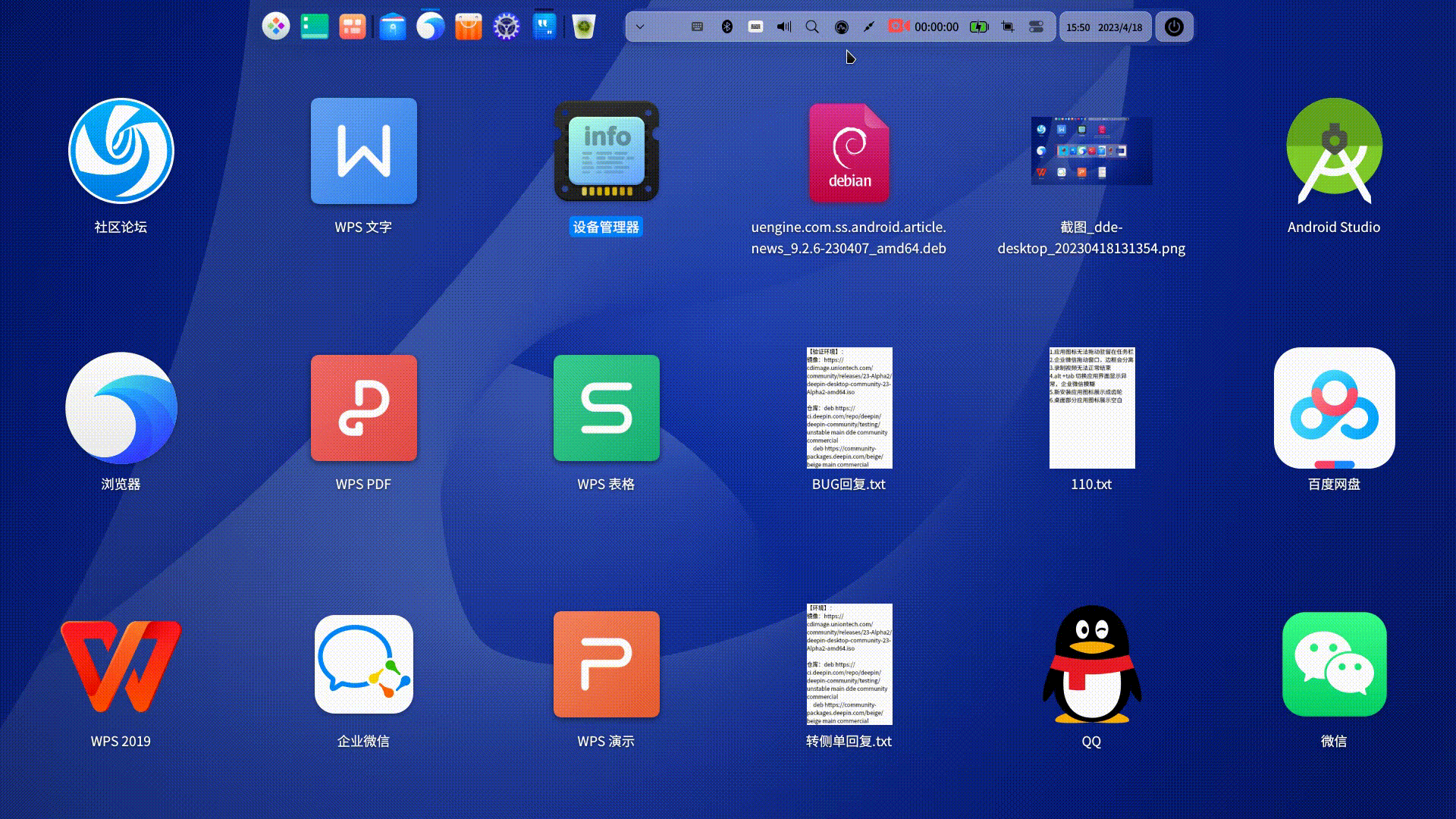Click the keyboard layout tray indicator
This screenshot has width=1456, height=819.
755,27
